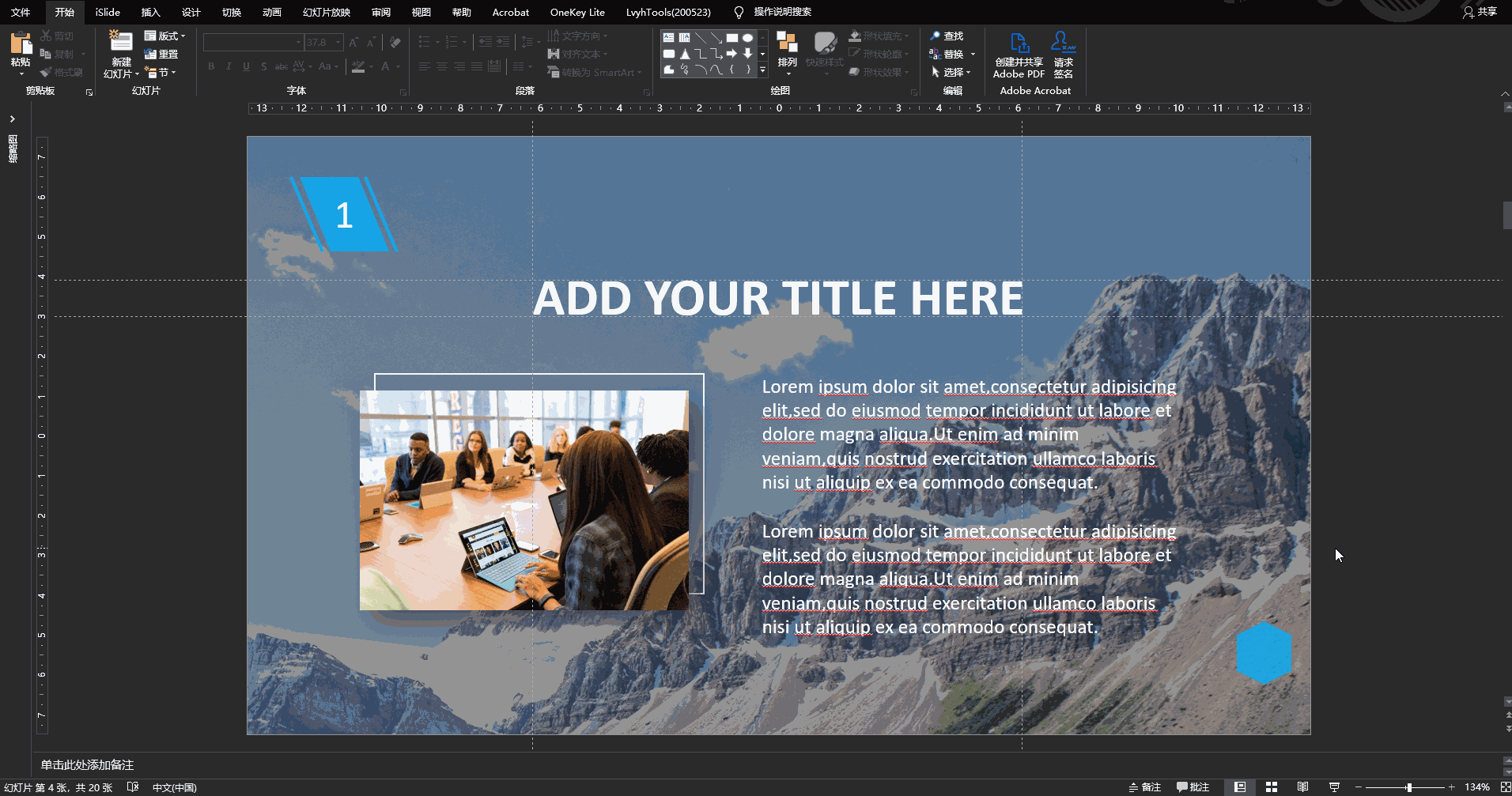The width and height of the screenshot is (1512, 796).
Task: Open the OneKey Lite tab
Action: [577, 13]
